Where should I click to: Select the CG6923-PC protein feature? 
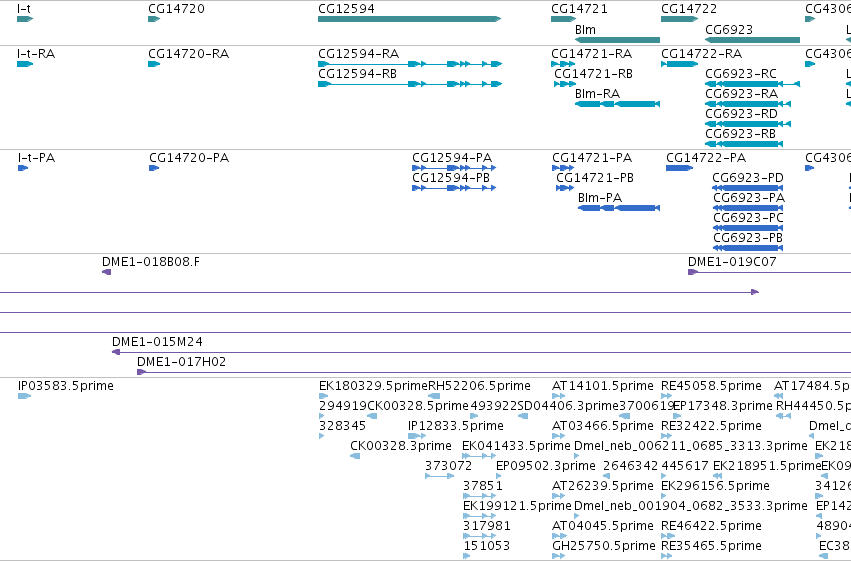tap(748, 228)
